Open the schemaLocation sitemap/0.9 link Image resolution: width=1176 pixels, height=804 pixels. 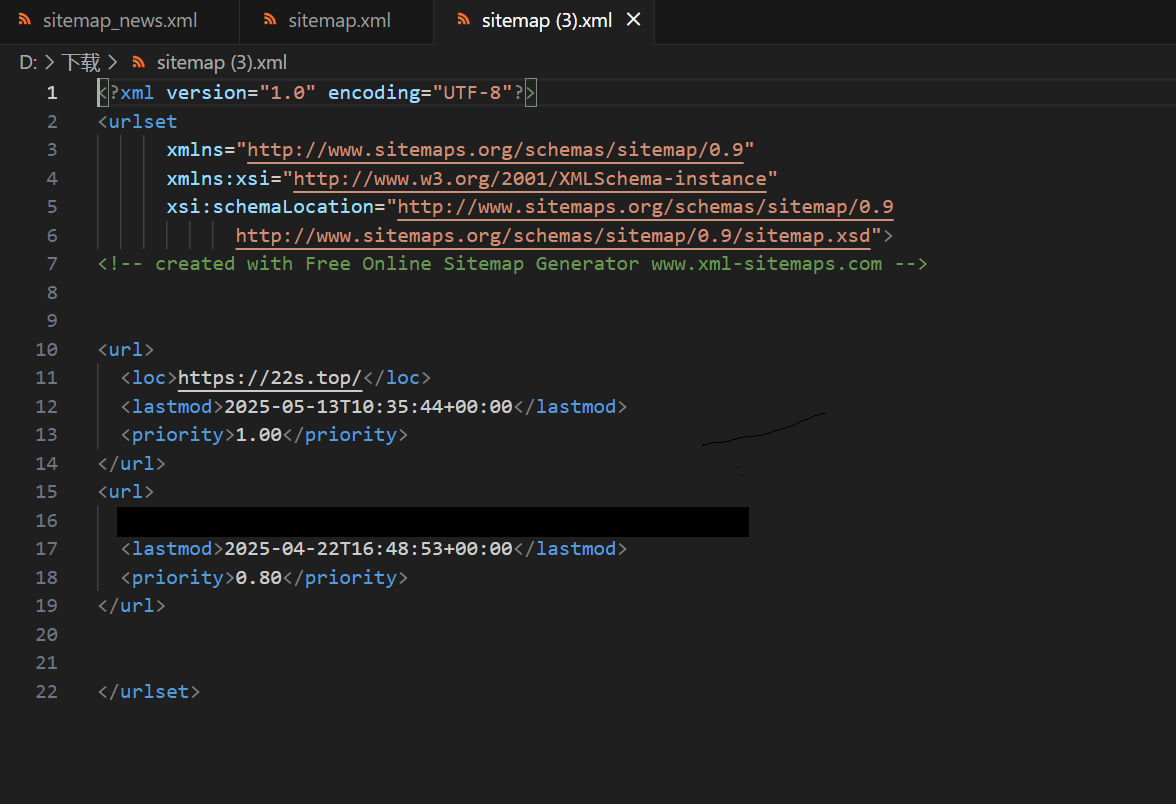click(645, 207)
